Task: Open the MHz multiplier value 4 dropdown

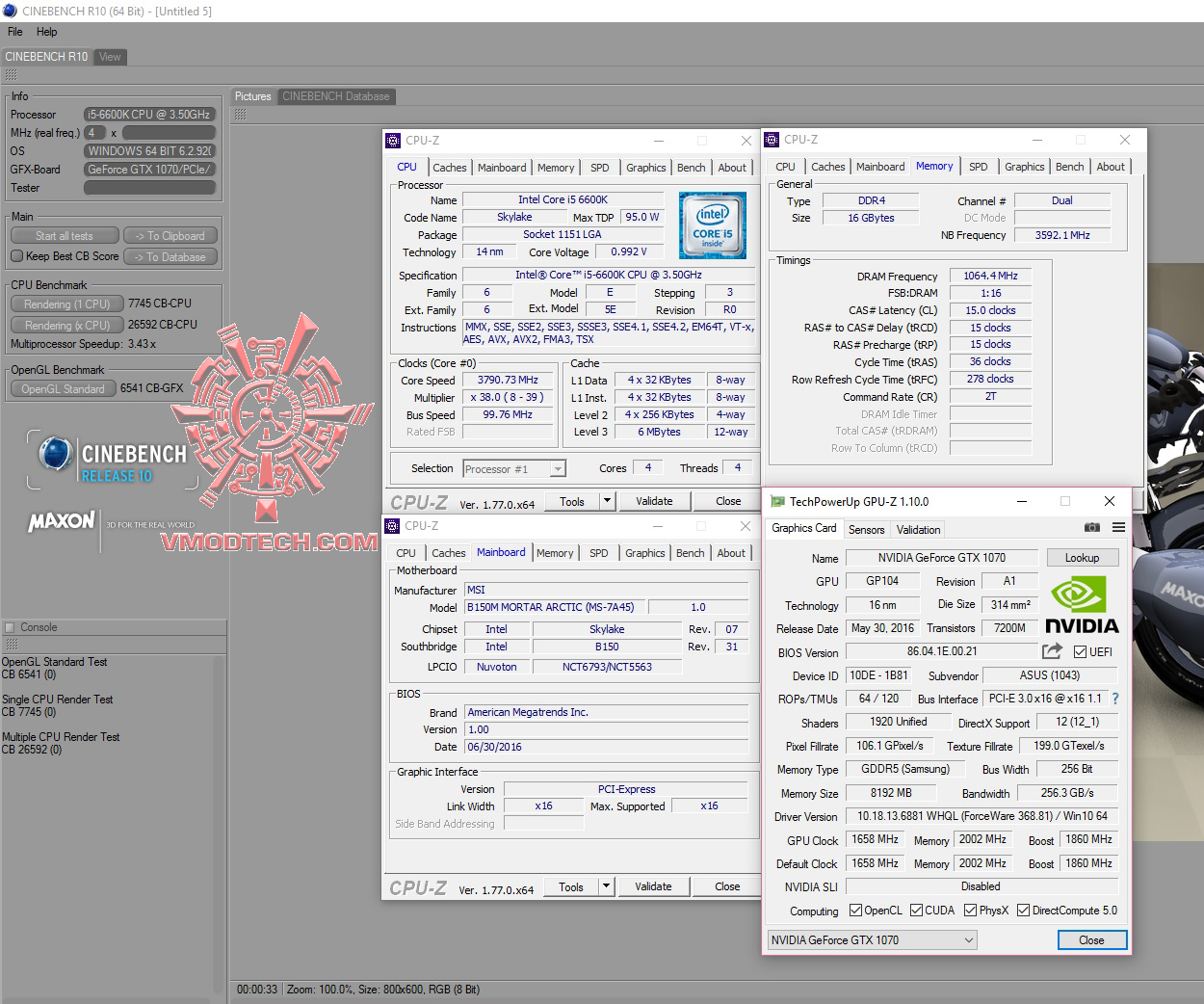Action: [x=94, y=133]
